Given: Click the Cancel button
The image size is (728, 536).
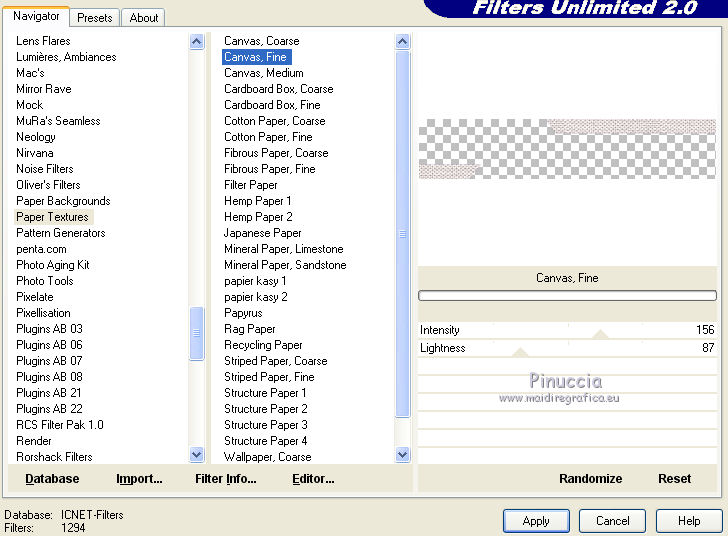Looking at the screenshot, I should [x=612, y=521].
